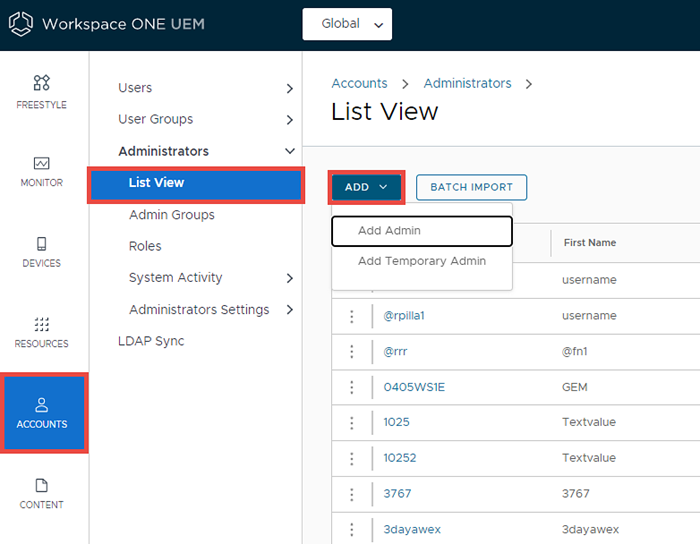Click the 3dayawex first name cell
This screenshot has height=544, width=700.
click(590, 530)
